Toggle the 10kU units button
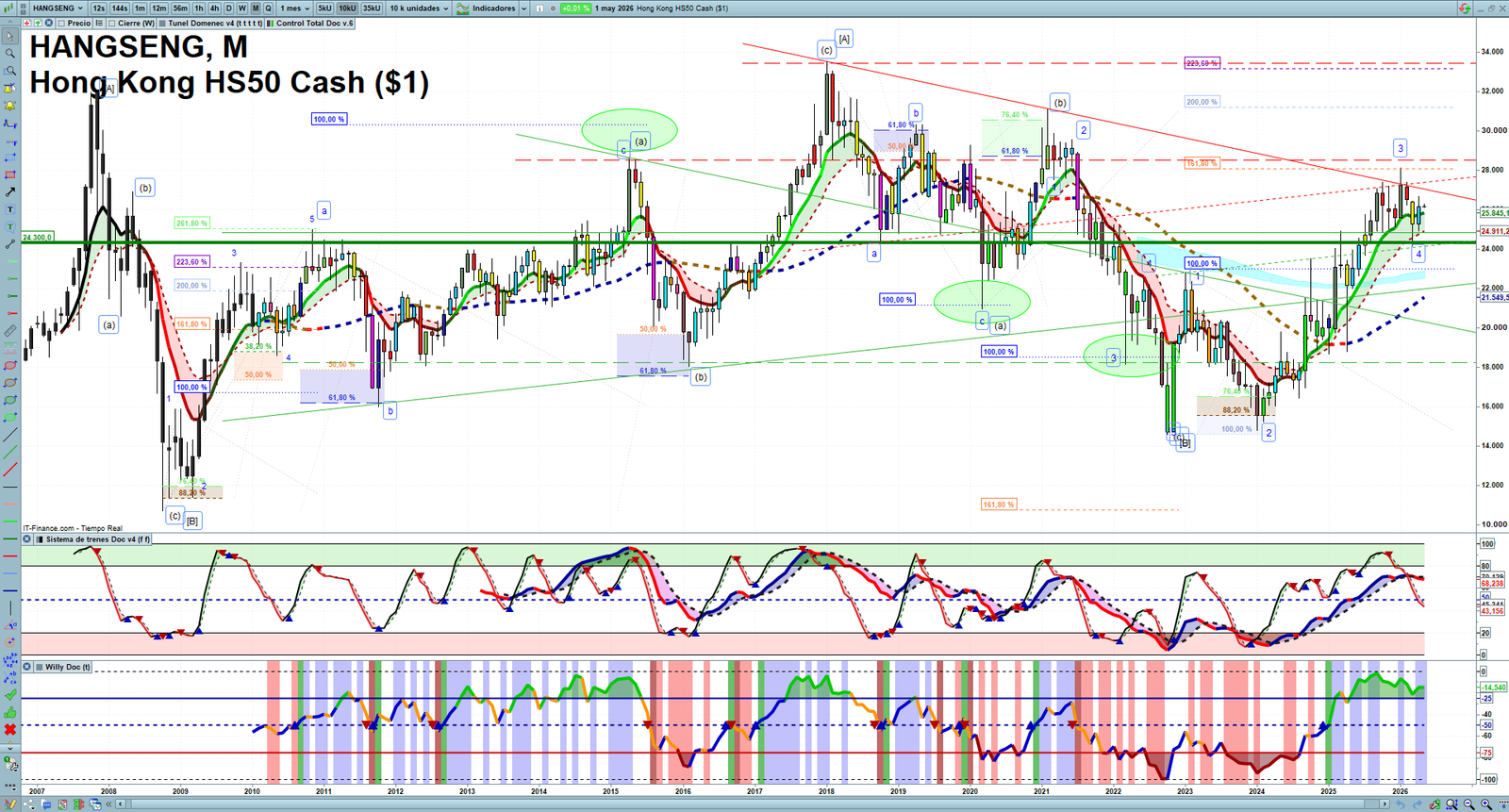 click(x=347, y=8)
